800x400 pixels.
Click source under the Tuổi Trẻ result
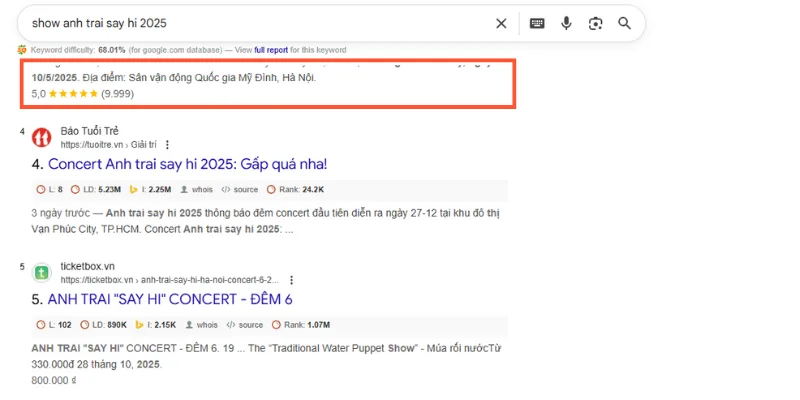tap(245, 189)
